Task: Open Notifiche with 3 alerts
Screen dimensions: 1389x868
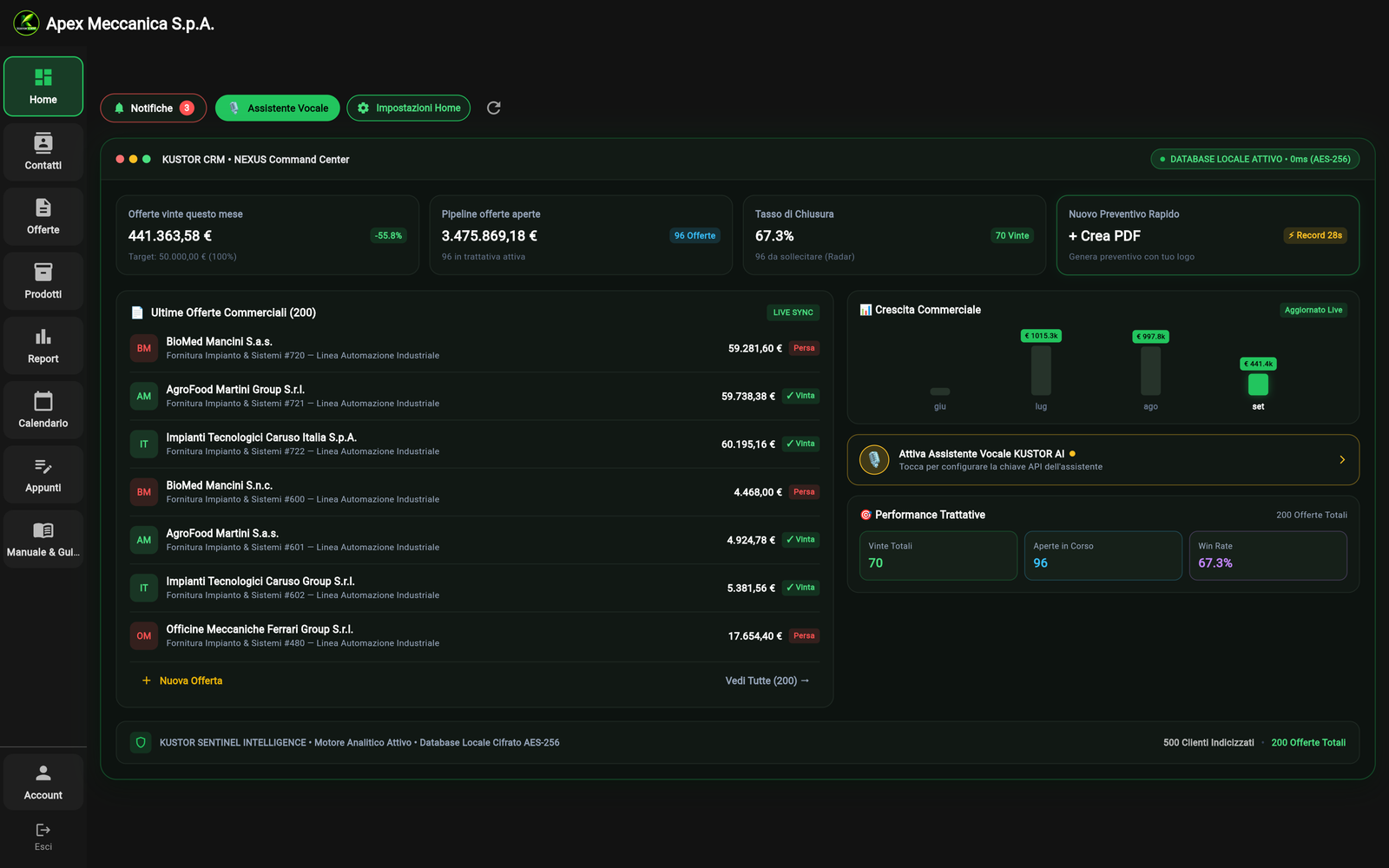Action: coord(153,108)
